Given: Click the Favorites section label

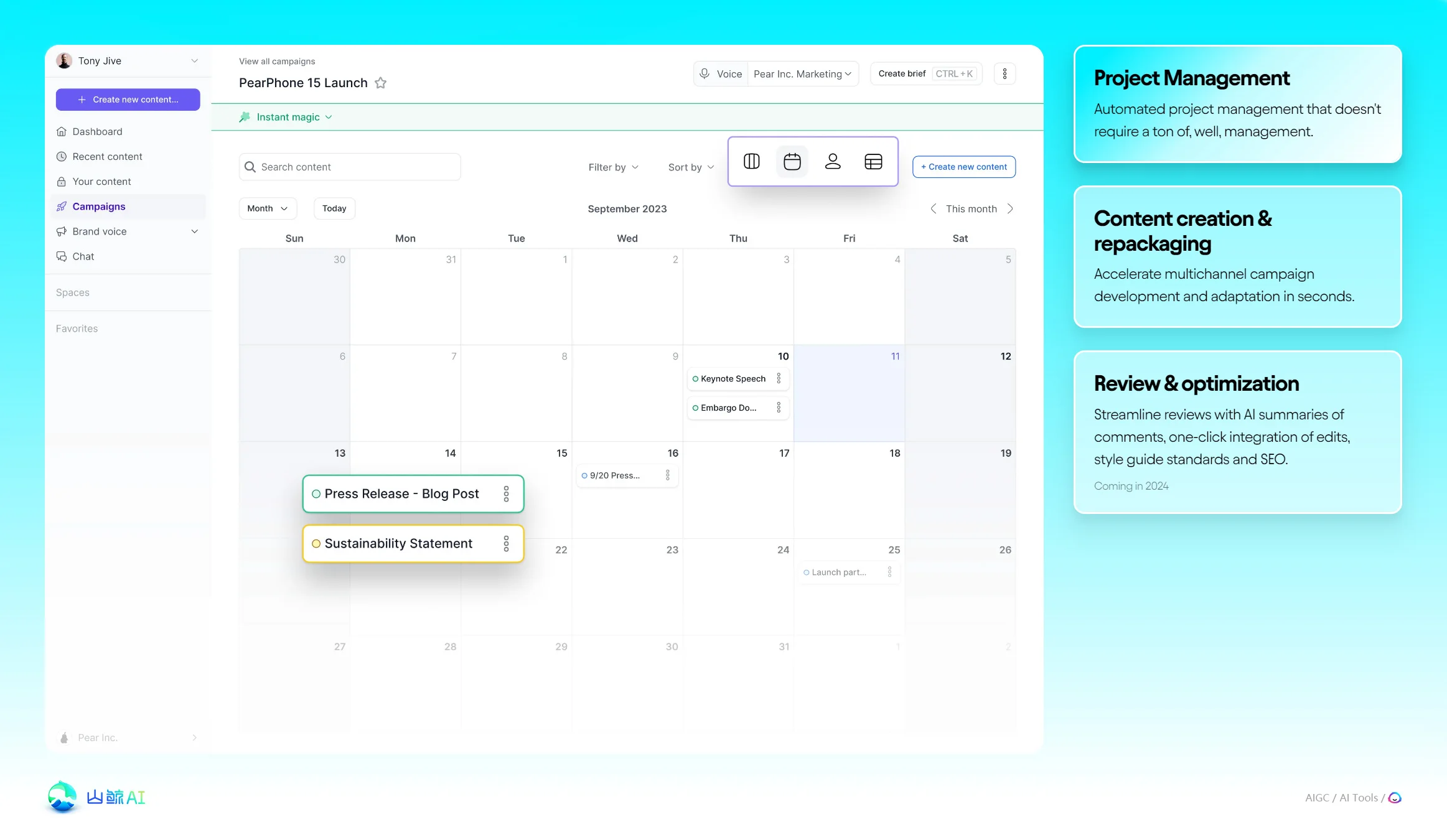Looking at the screenshot, I should pos(77,329).
